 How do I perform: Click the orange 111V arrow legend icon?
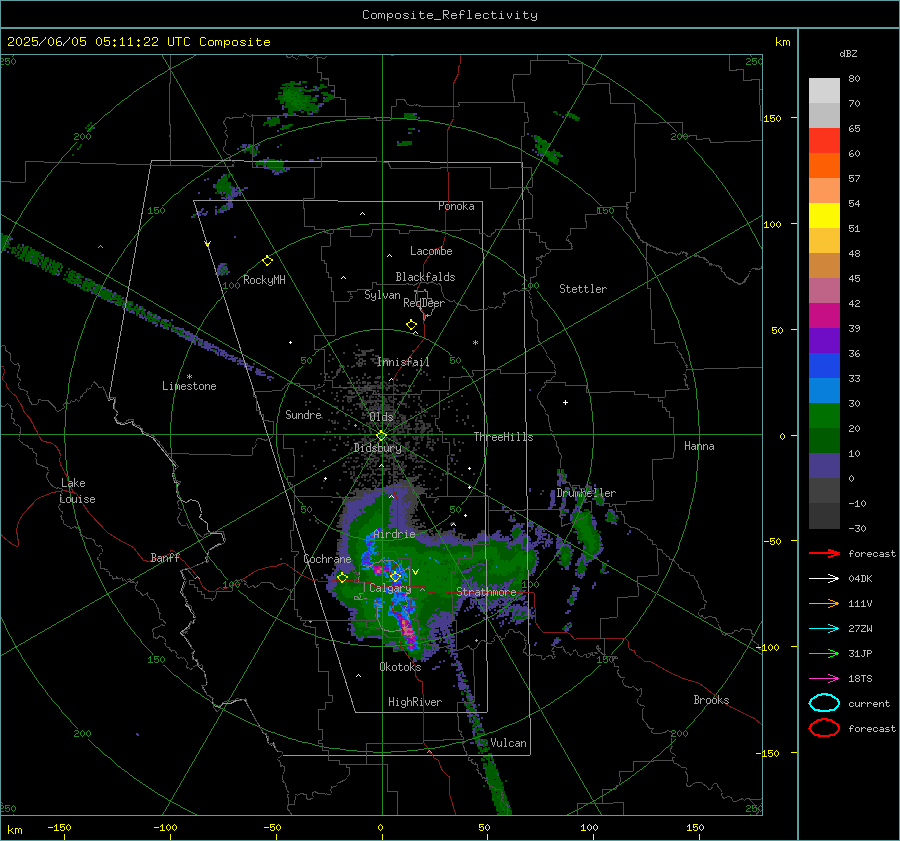pos(824,603)
